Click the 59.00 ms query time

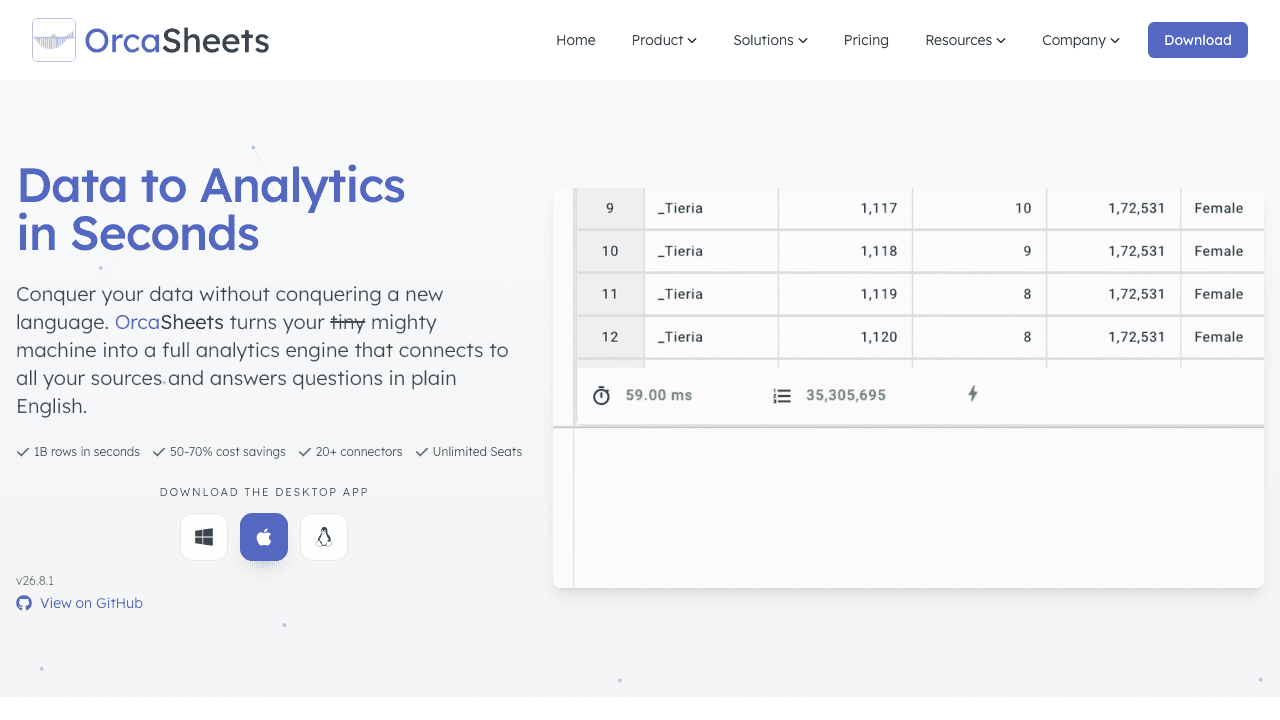(659, 395)
